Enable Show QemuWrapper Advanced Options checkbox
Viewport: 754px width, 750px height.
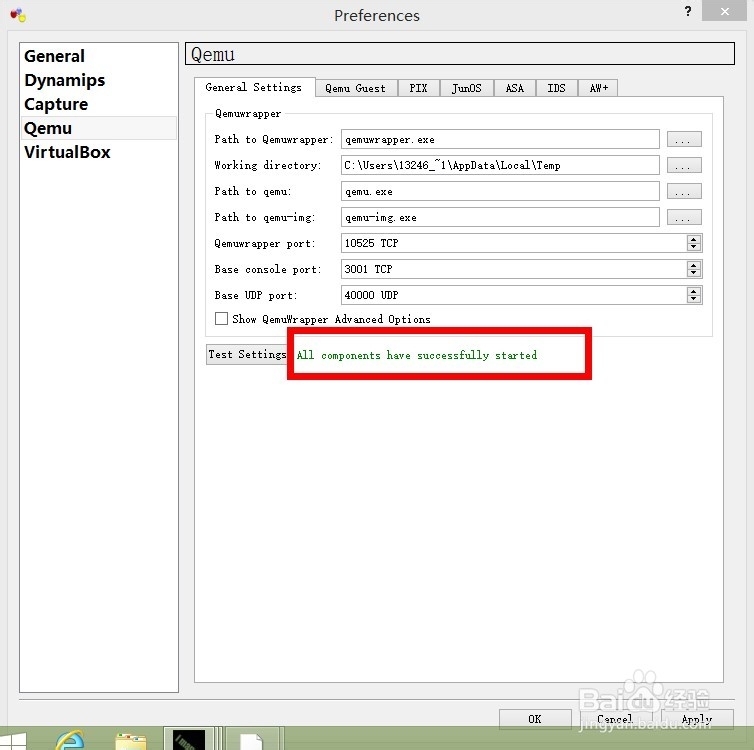coord(221,319)
